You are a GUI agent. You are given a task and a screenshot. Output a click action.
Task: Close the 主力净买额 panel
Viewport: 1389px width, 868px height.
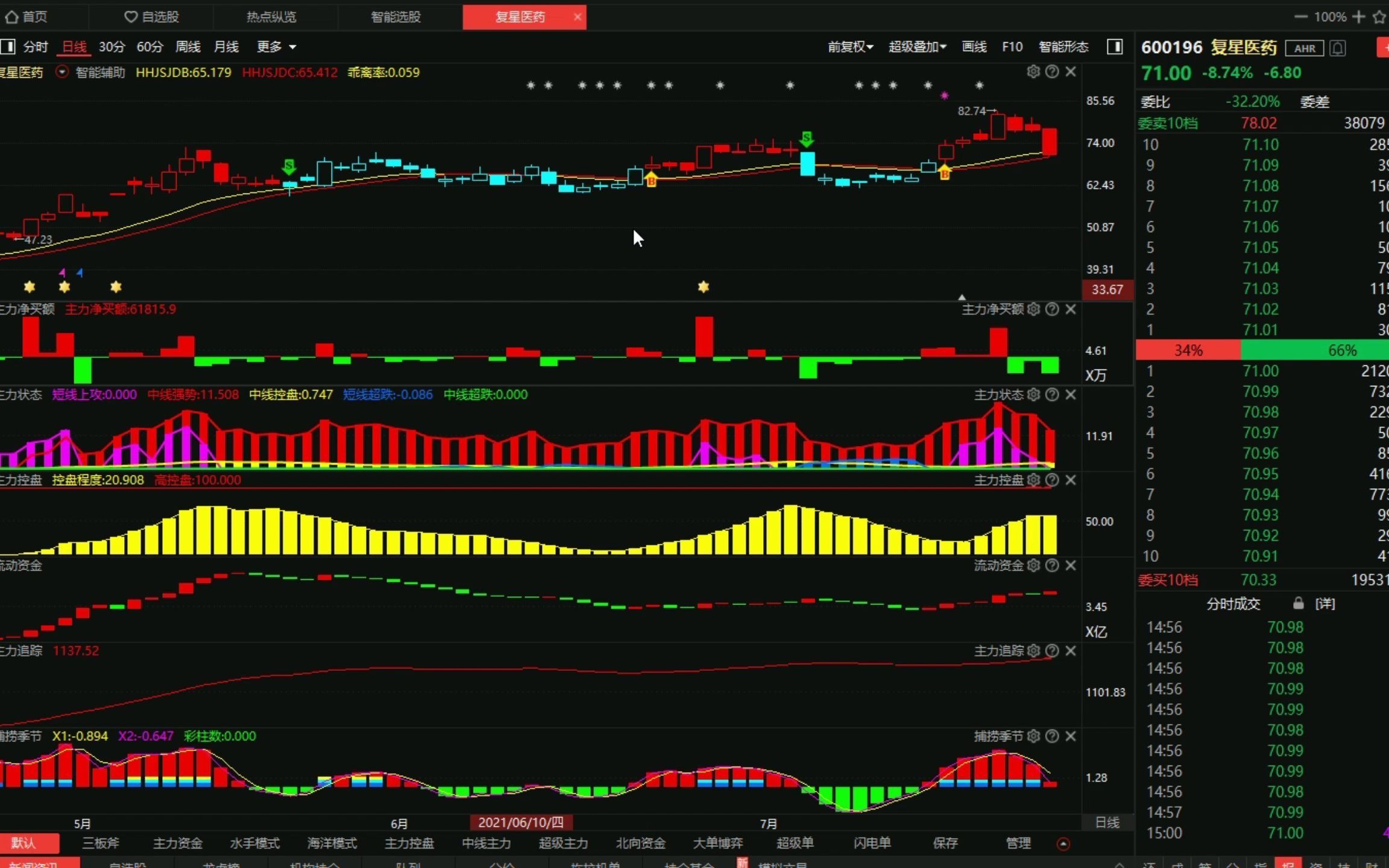(x=1071, y=309)
